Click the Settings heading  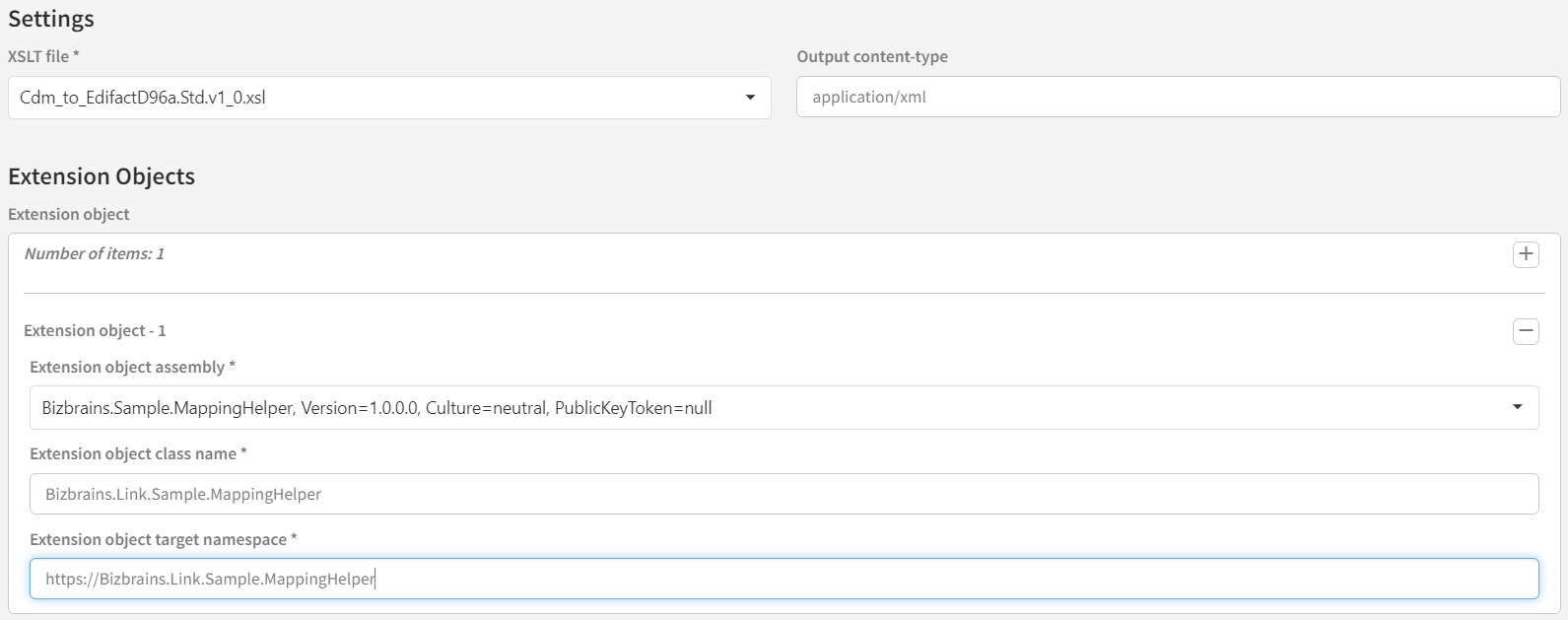pyautogui.click(x=51, y=19)
